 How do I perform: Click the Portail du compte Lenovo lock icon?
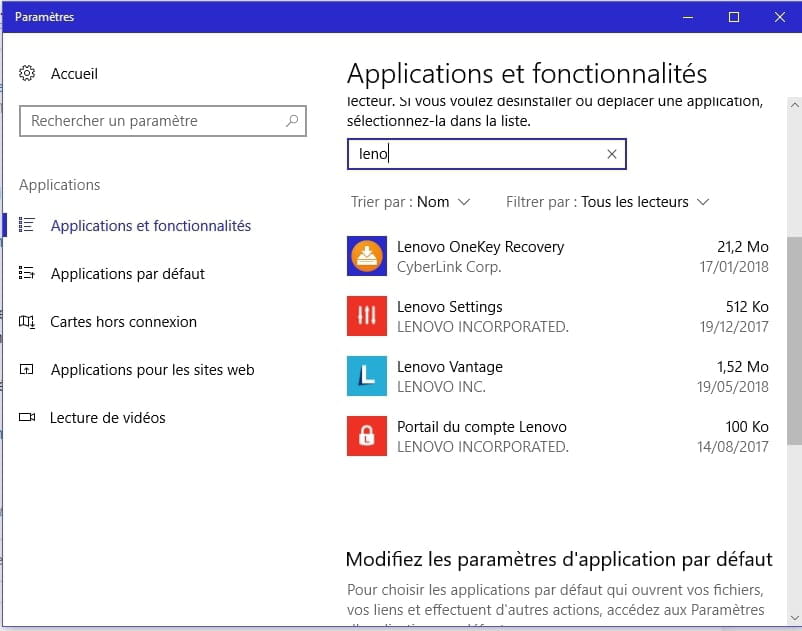[x=366, y=436]
